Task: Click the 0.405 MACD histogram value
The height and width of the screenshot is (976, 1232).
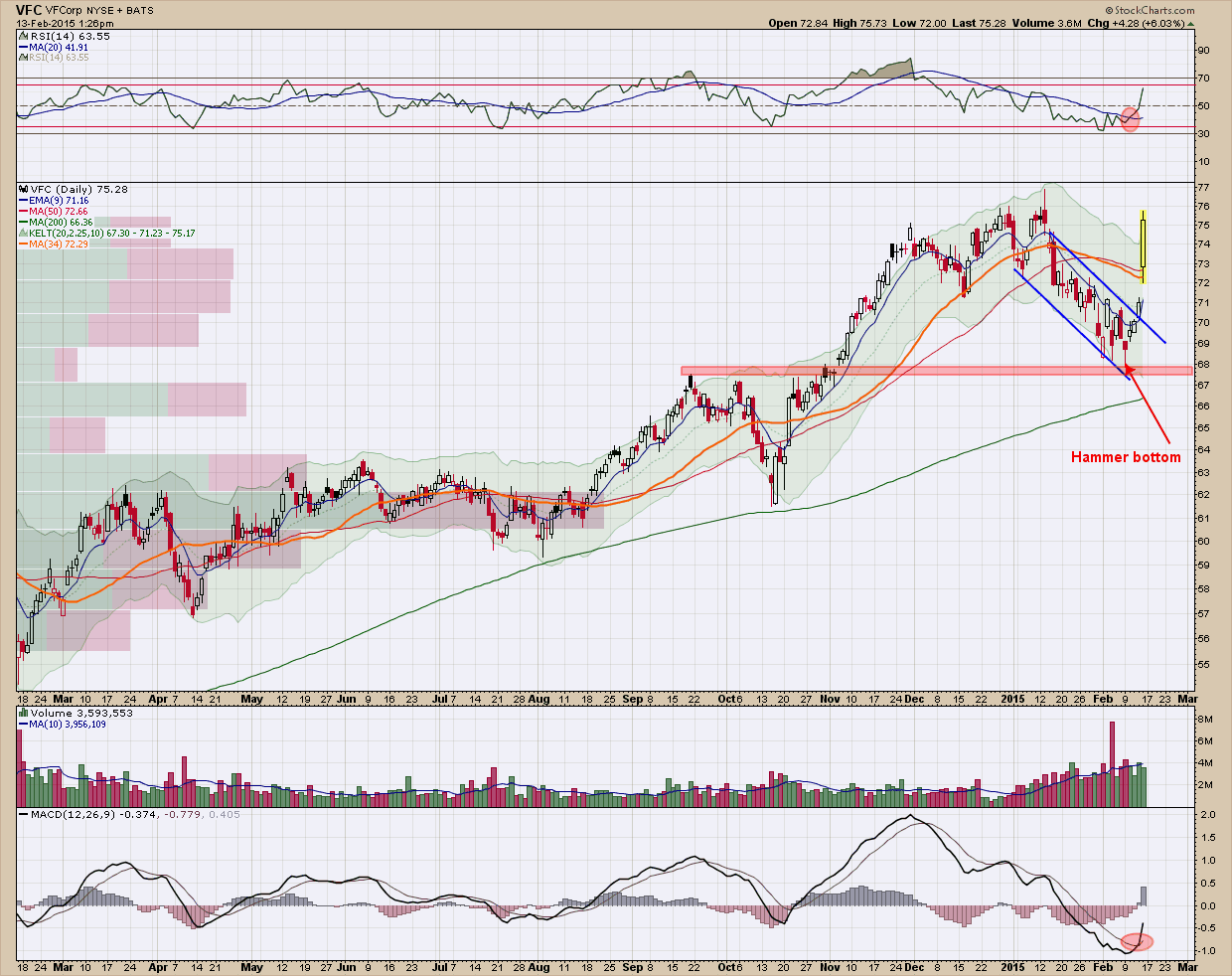Action: click(224, 814)
